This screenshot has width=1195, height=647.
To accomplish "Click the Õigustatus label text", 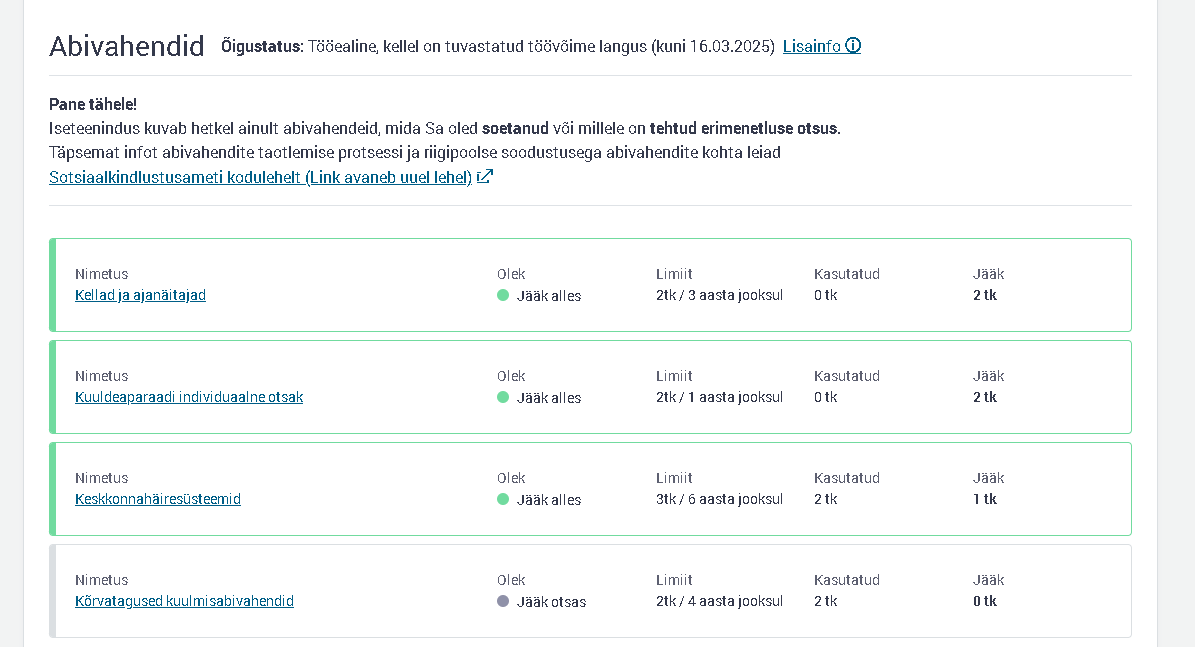I will (x=261, y=46).
